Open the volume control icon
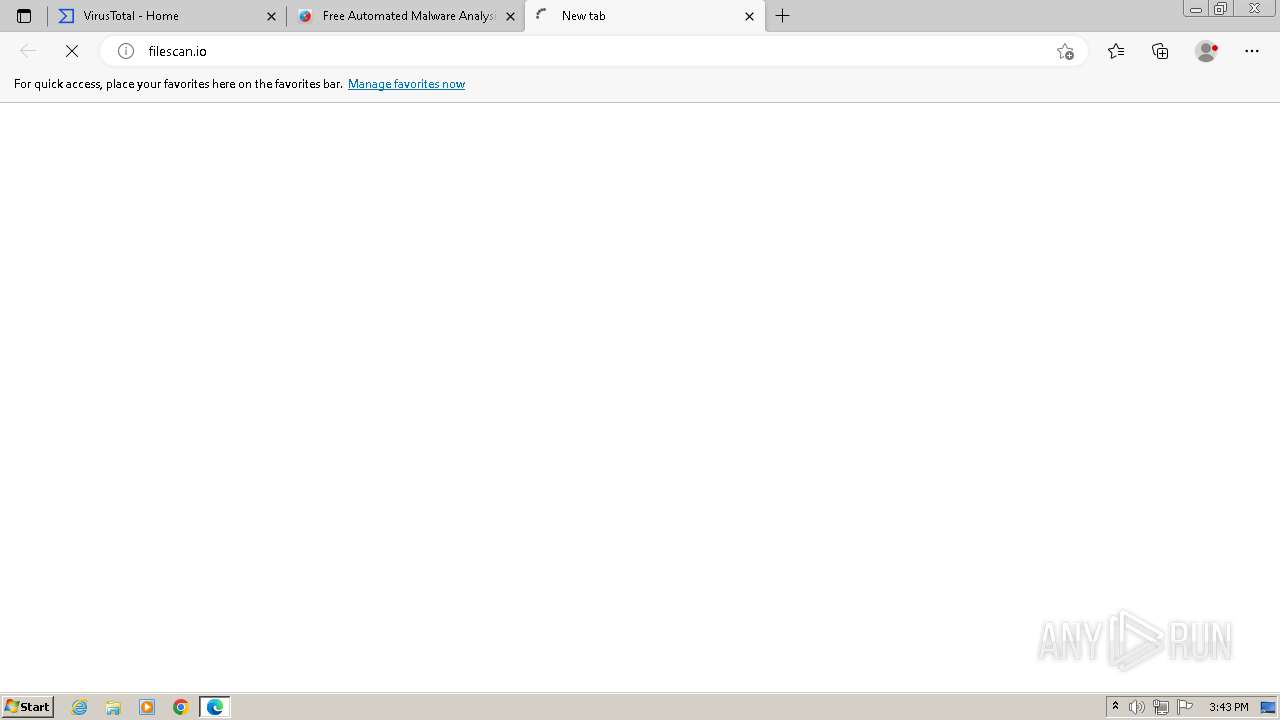This screenshot has width=1280, height=720. click(x=1137, y=707)
